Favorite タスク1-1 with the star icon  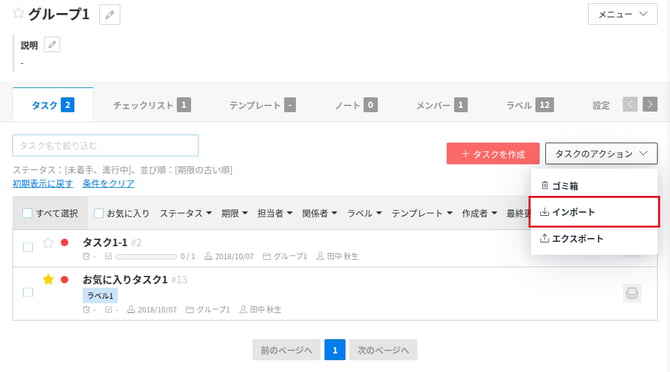[48, 243]
